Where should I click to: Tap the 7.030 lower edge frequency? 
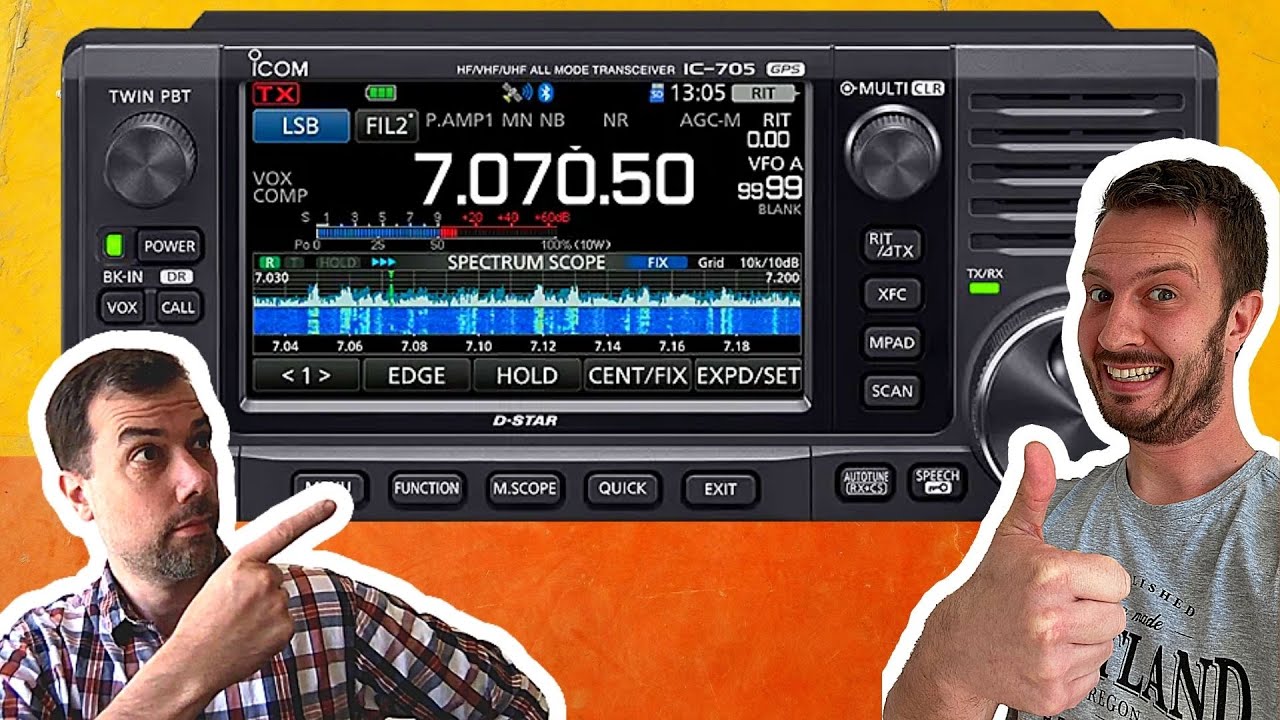[x=272, y=278]
